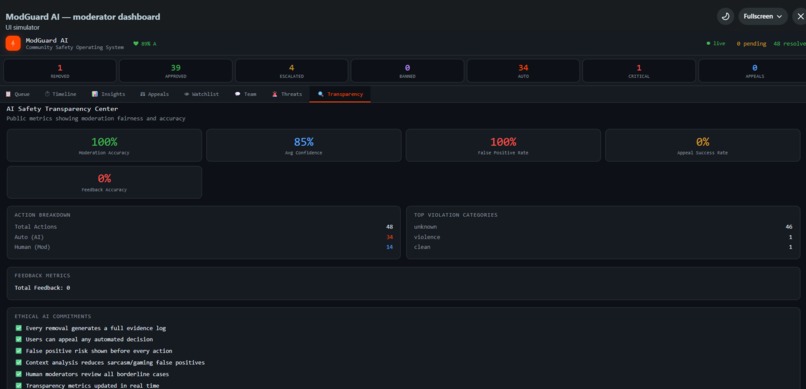Click the "Action Breakdown" panel heading
The image size is (806, 389).
pos(42,215)
